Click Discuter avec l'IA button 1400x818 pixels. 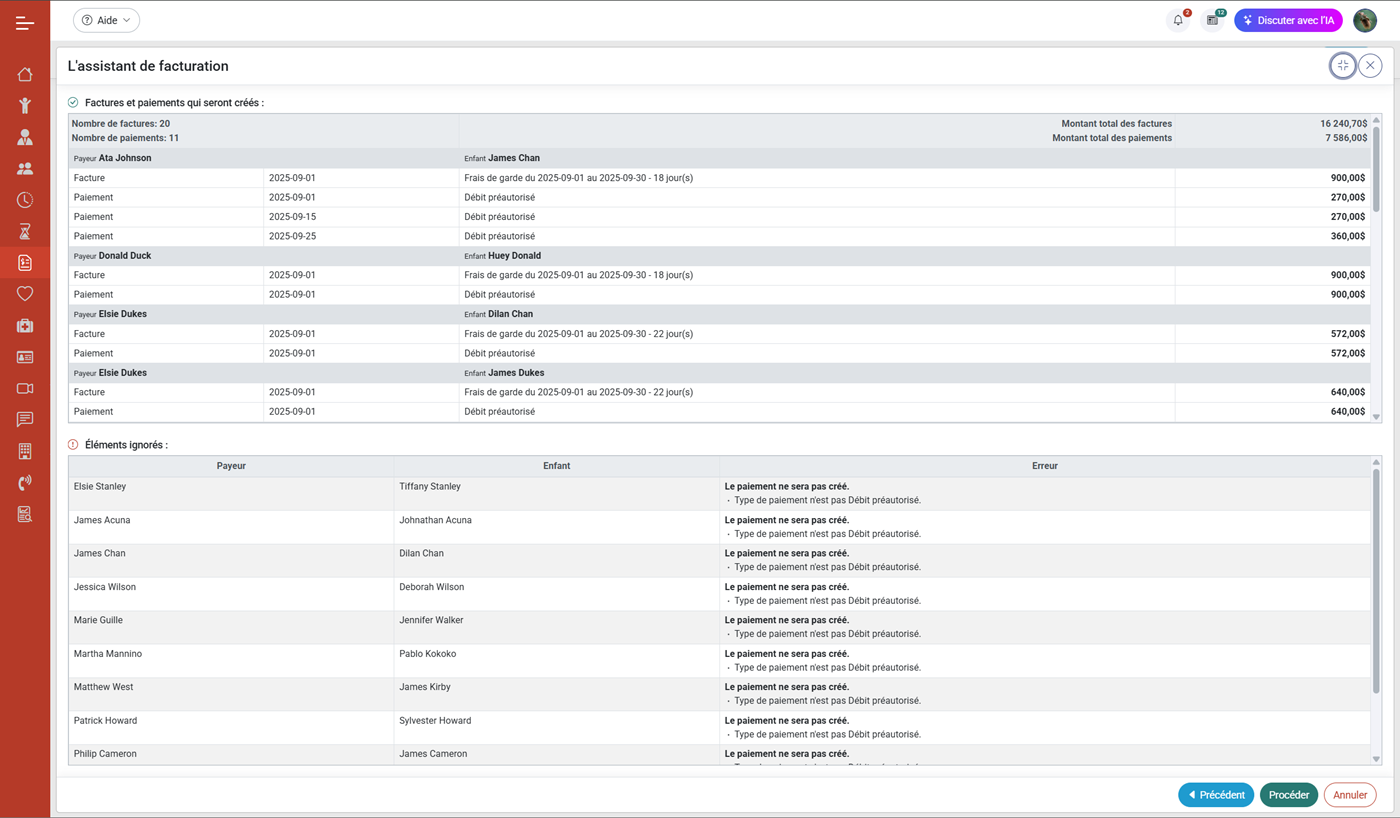click(1288, 20)
